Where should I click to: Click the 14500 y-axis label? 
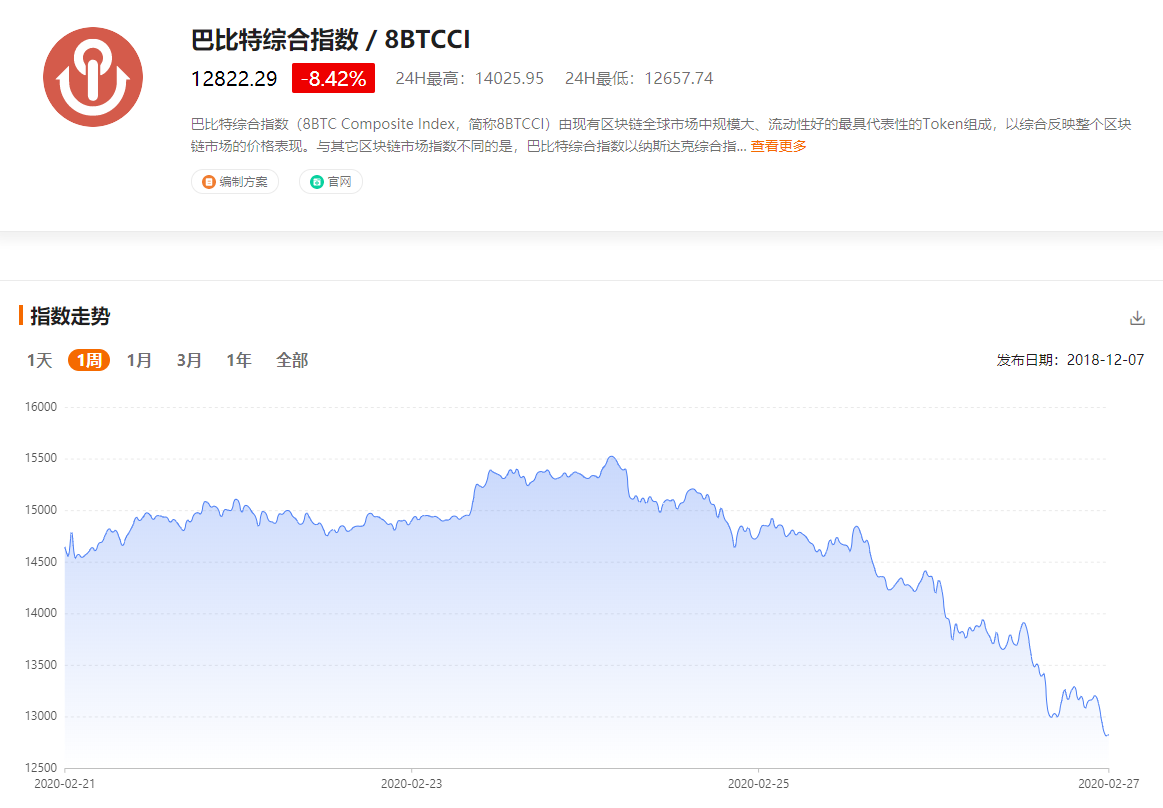[41, 562]
